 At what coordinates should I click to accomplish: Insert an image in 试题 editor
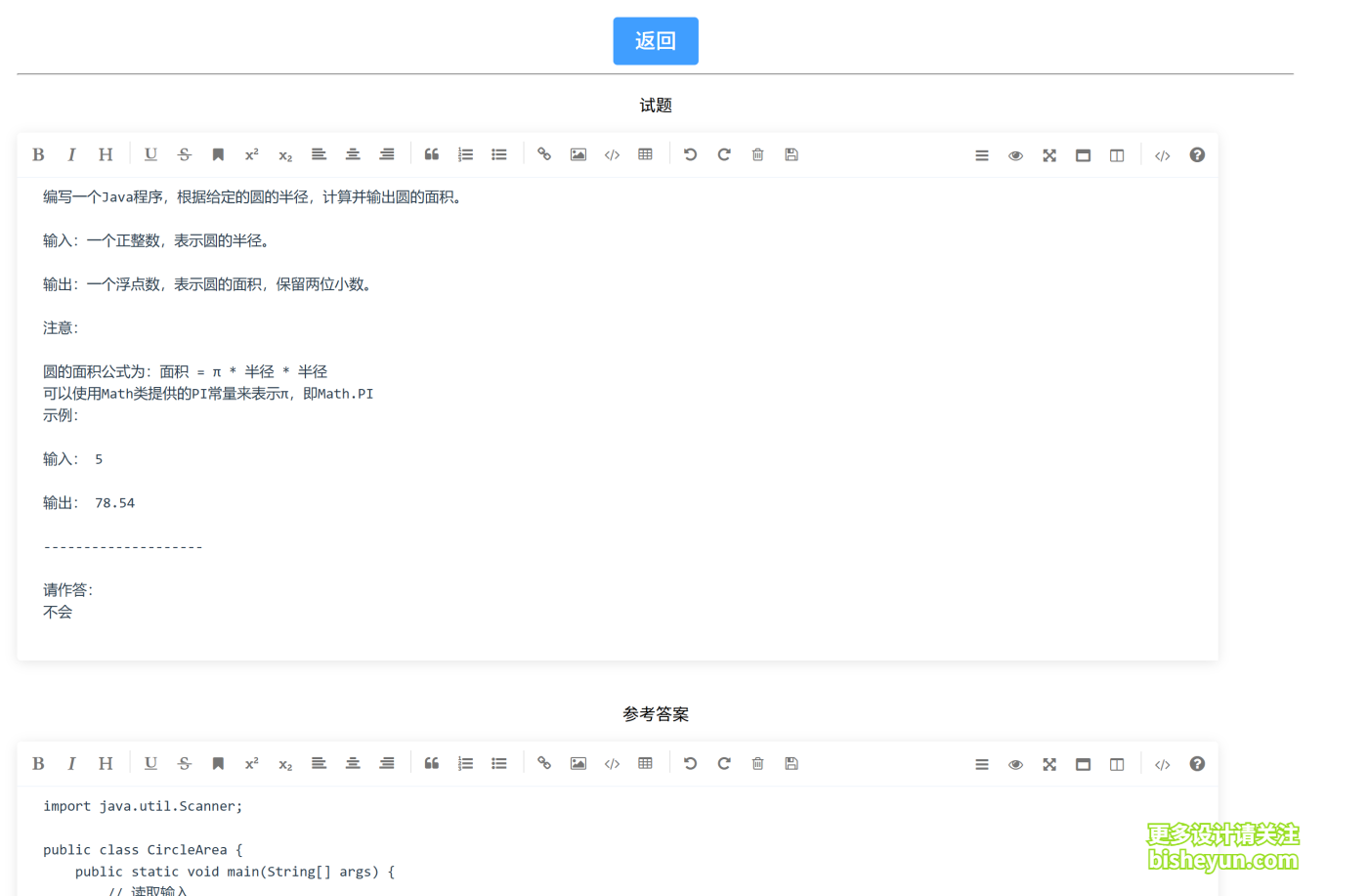(x=578, y=154)
